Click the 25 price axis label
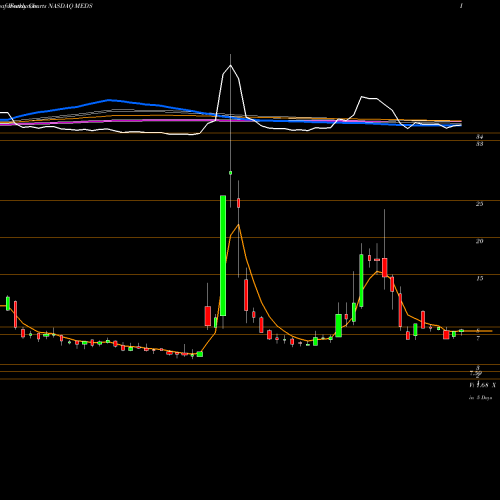This screenshot has width=500, height=500. pos(479,204)
